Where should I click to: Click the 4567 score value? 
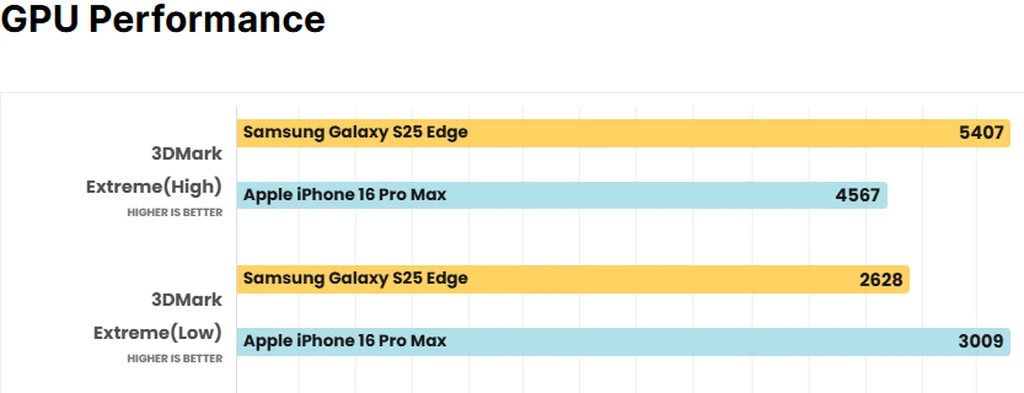pos(857,195)
